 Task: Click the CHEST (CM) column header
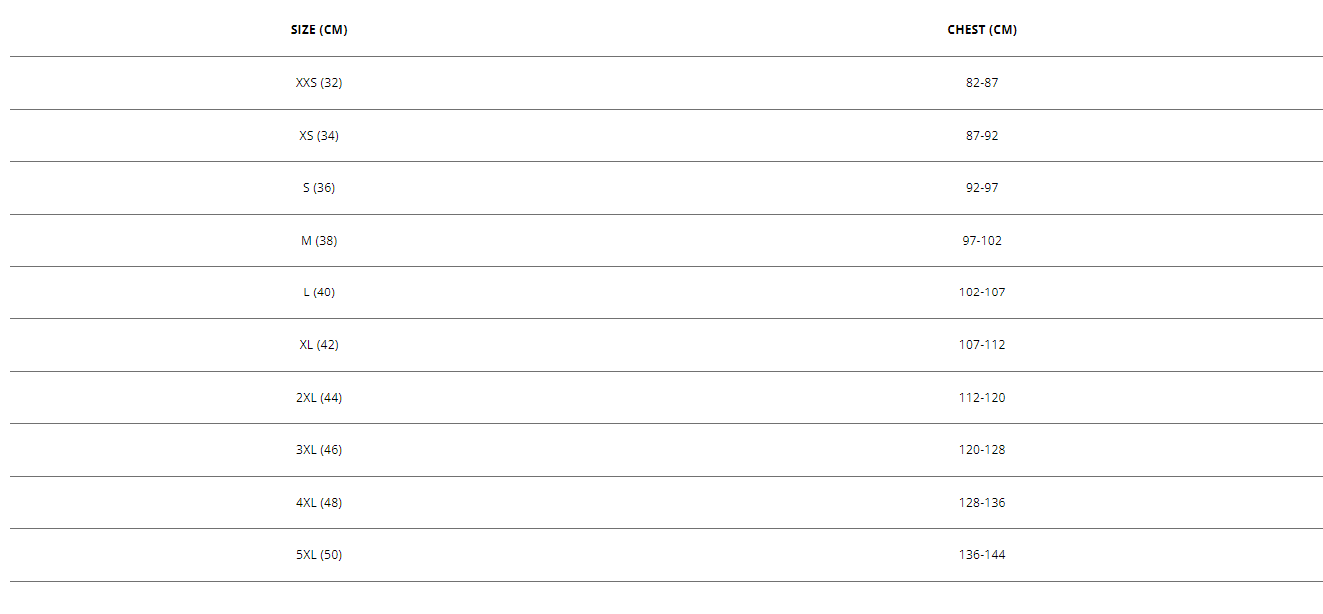982,30
